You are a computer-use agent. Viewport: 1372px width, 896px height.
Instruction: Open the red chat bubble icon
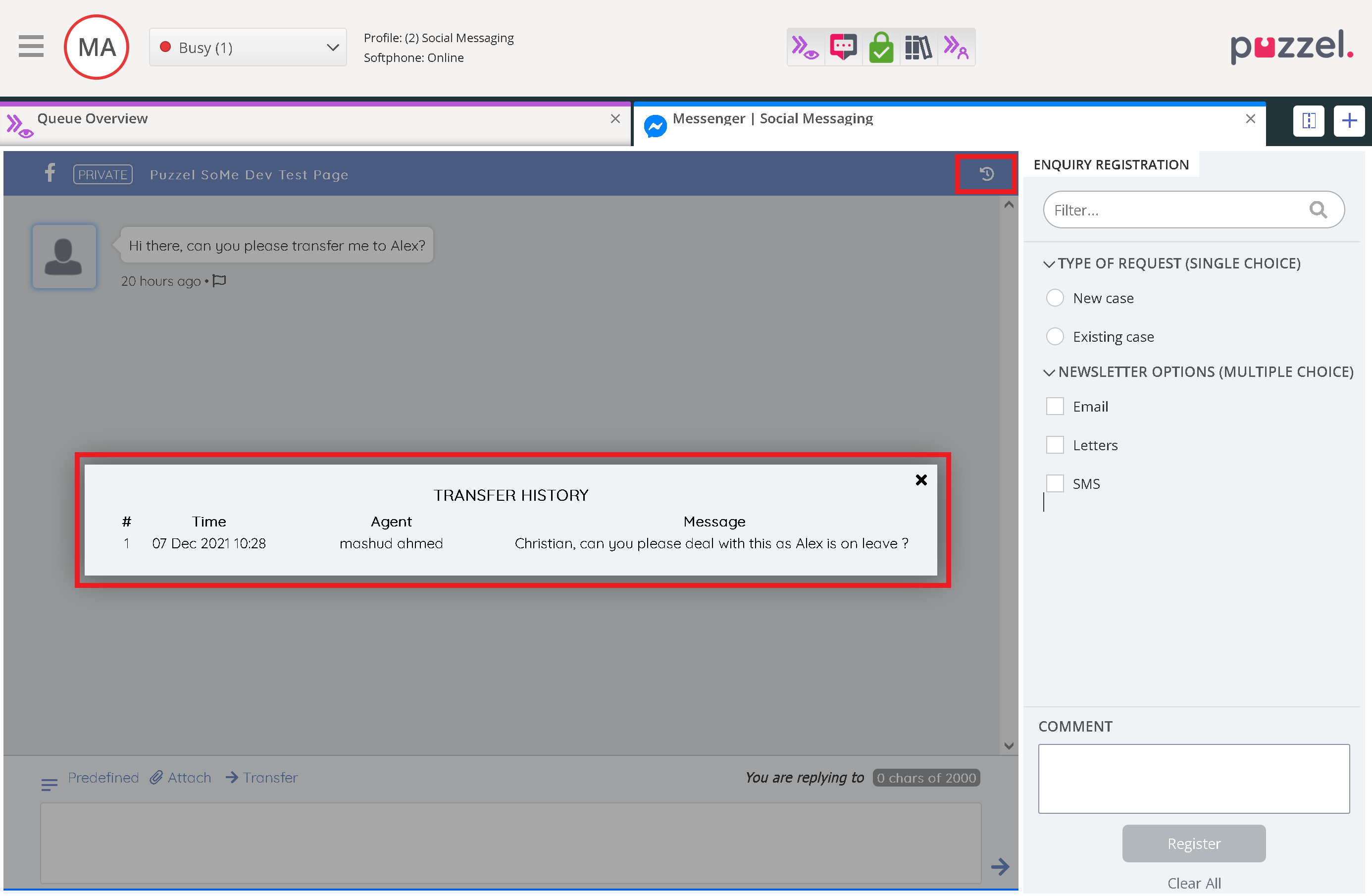(x=843, y=47)
